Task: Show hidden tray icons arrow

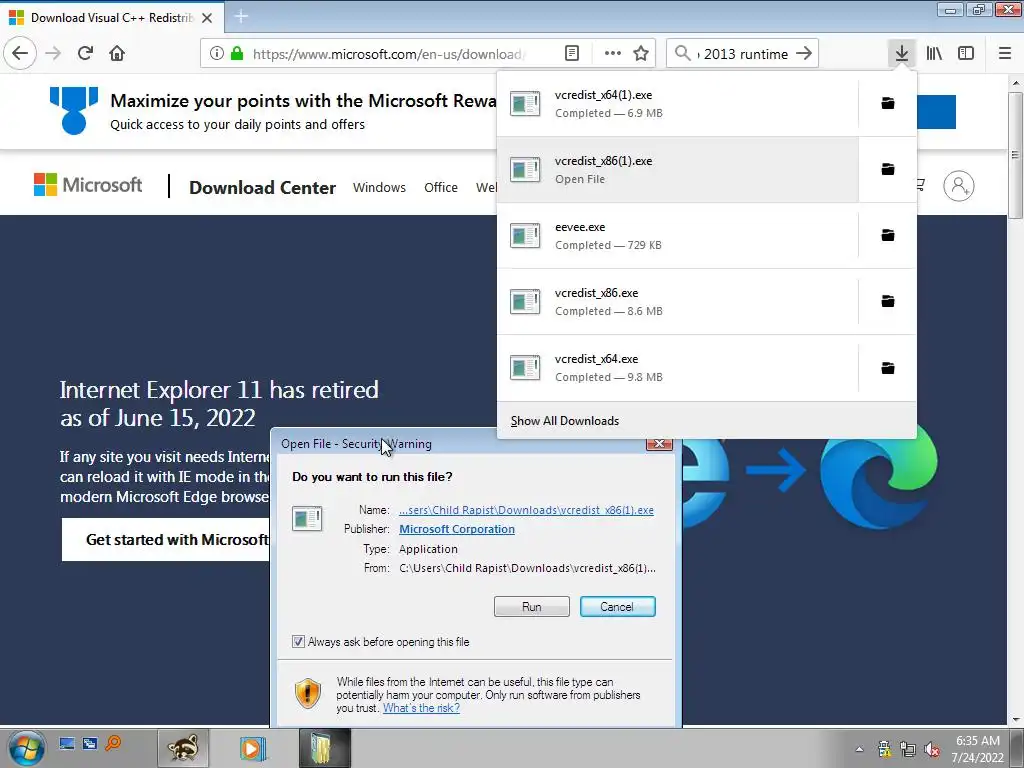Action: pyautogui.click(x=860, y=749)
